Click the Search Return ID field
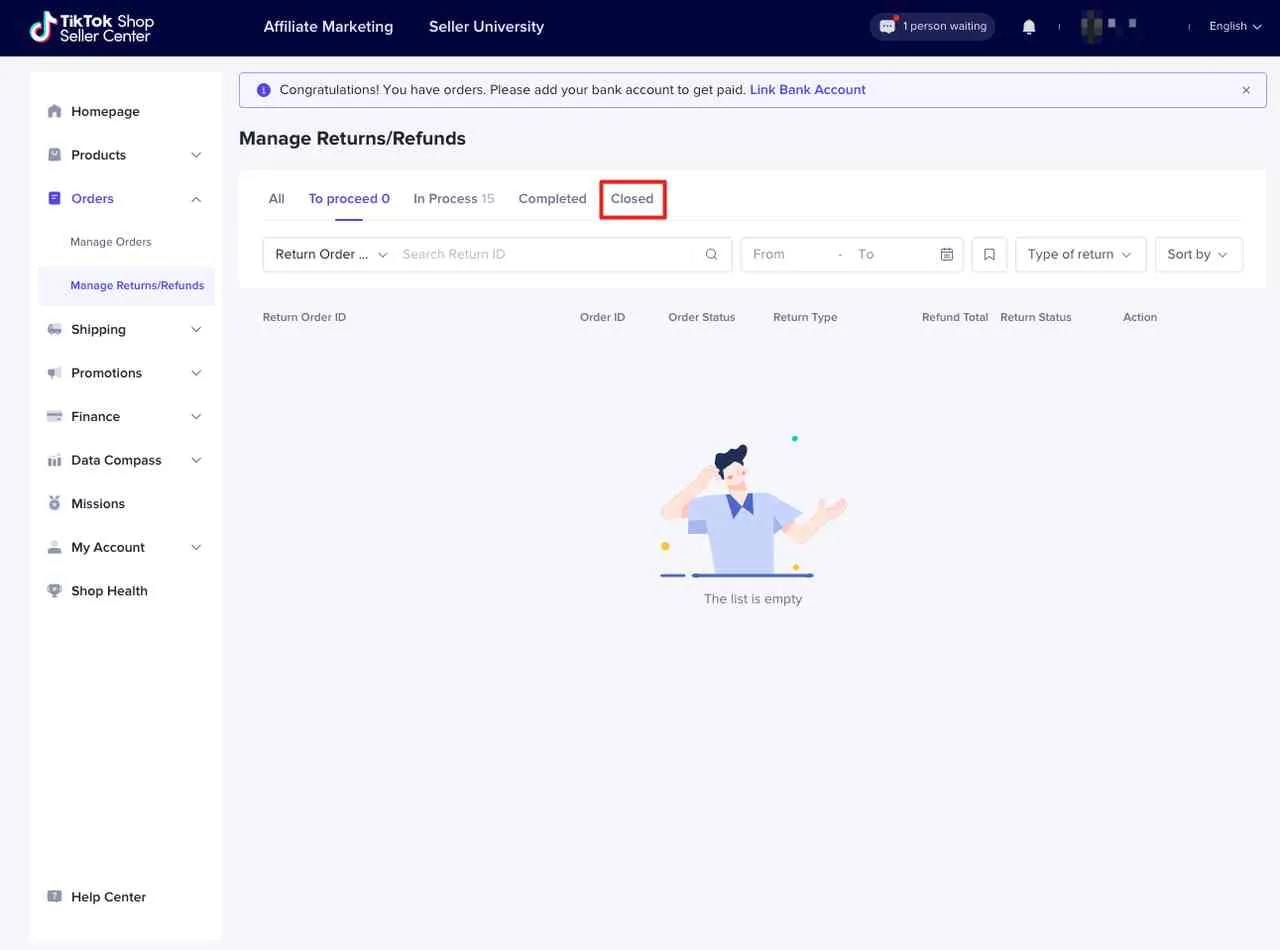This screenshot has width=1280, height=950. point(545,255)
